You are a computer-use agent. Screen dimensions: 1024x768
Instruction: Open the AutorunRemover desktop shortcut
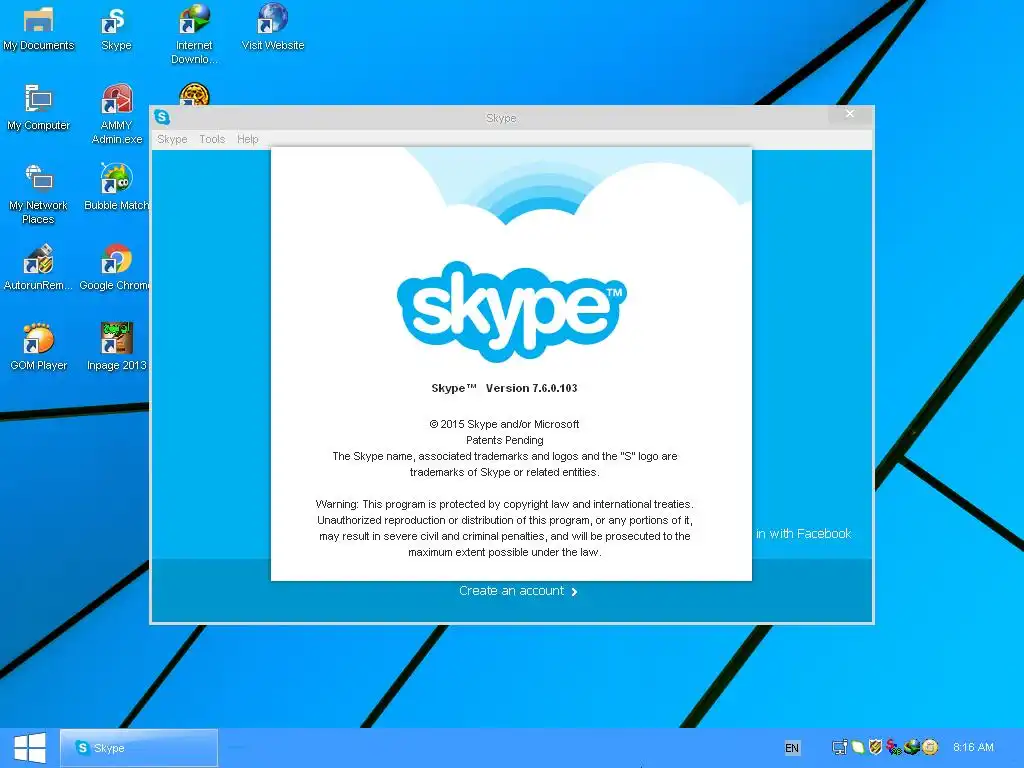(39, 268)
